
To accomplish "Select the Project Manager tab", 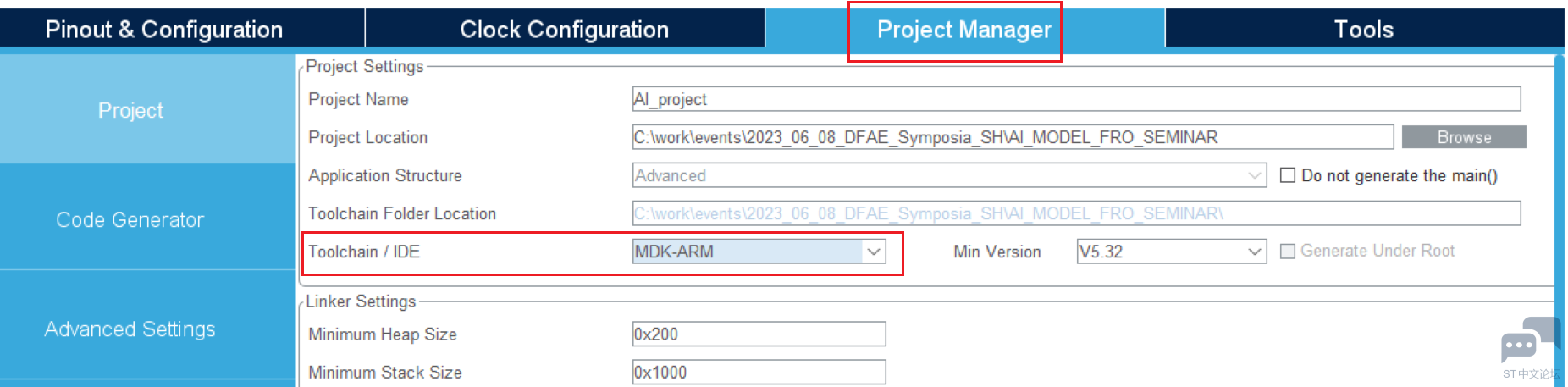I will pos(964,29).
